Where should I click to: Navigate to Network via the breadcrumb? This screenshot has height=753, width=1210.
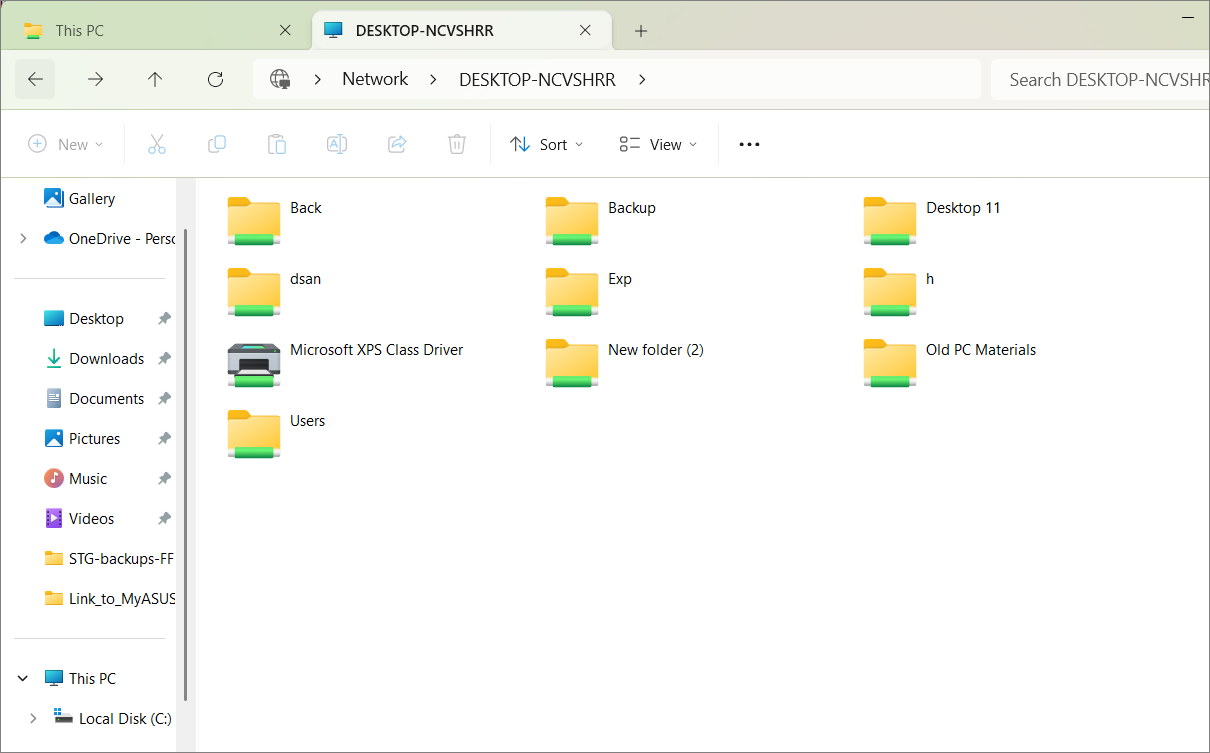[375, 79]
